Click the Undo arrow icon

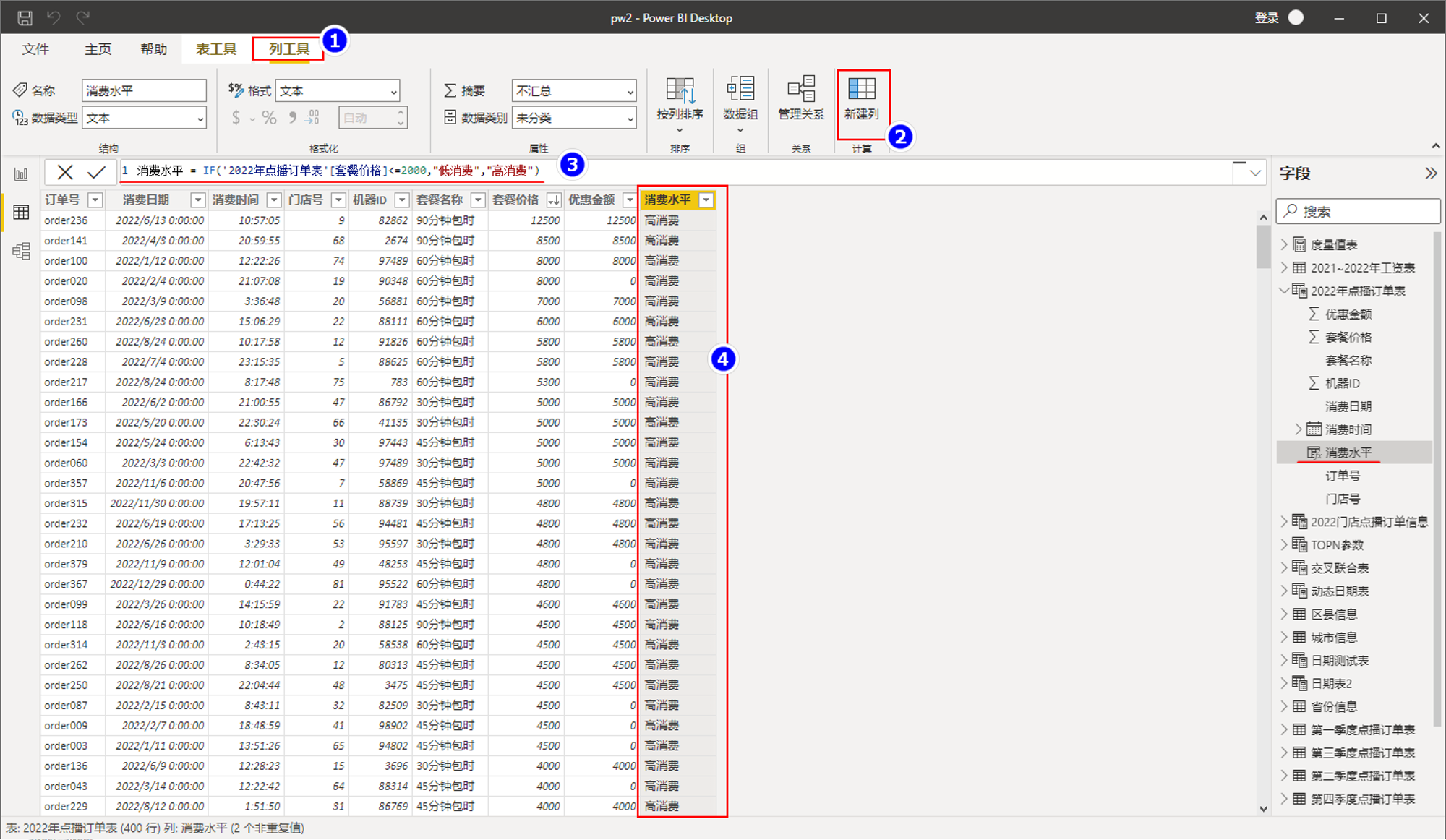pos(54,17)
